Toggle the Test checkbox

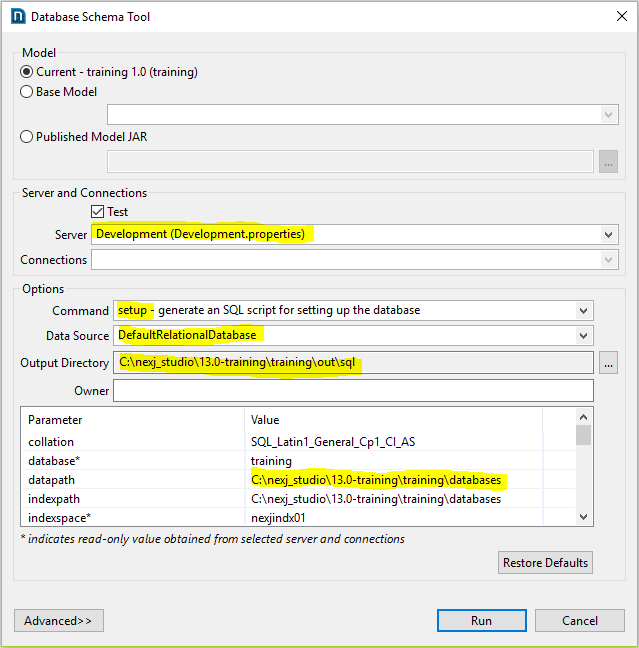(98, 212)
